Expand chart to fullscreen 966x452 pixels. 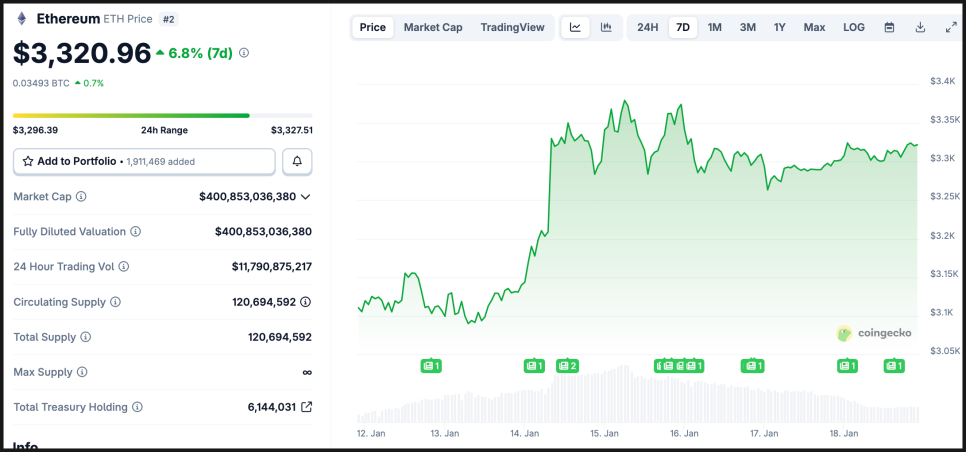pos(951,27)
